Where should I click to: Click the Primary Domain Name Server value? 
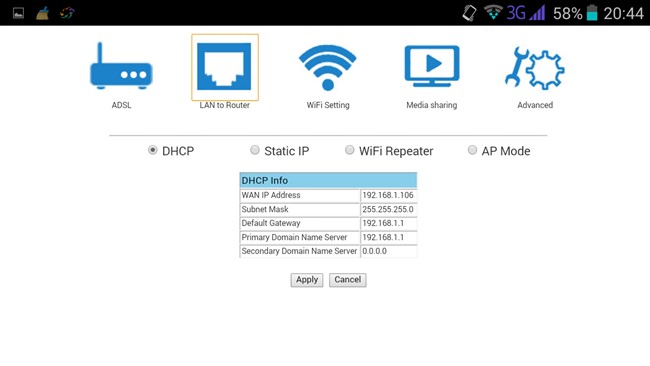coord(383,238)
